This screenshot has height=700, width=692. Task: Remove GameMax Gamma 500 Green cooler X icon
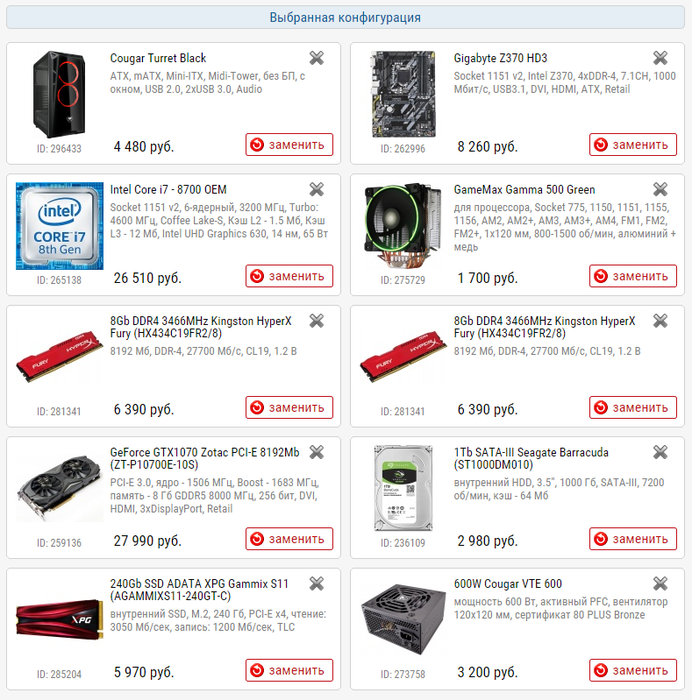(660, 189)
